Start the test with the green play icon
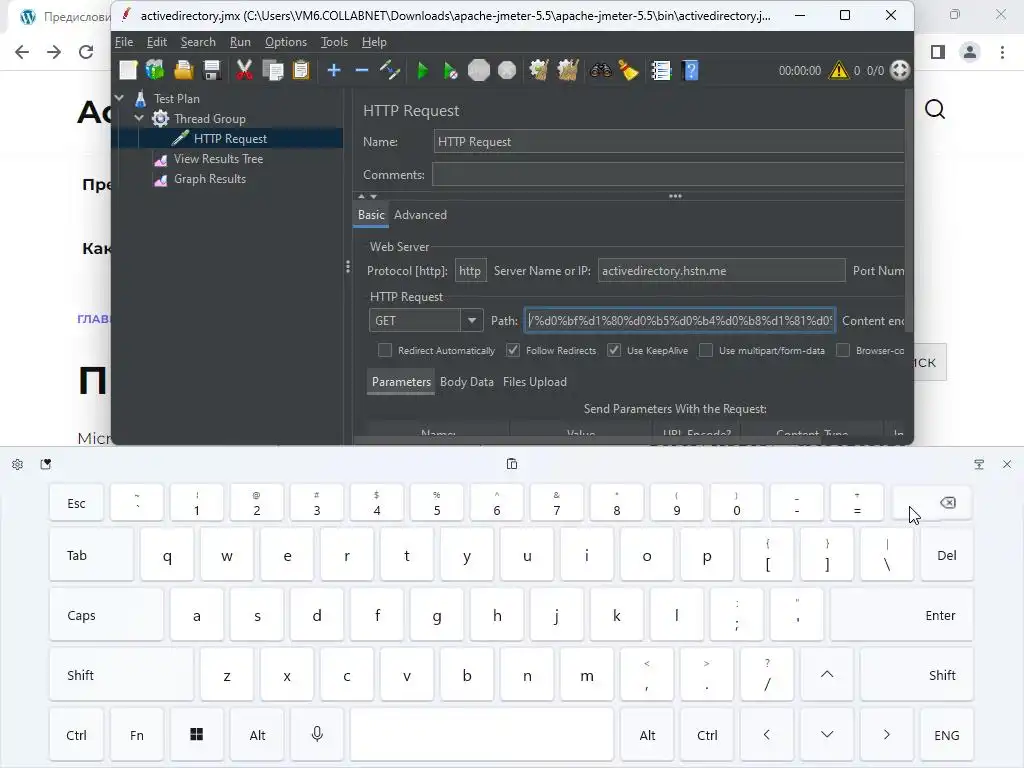1024x768 pixels. pyautogui.click(x=423, y=70)
